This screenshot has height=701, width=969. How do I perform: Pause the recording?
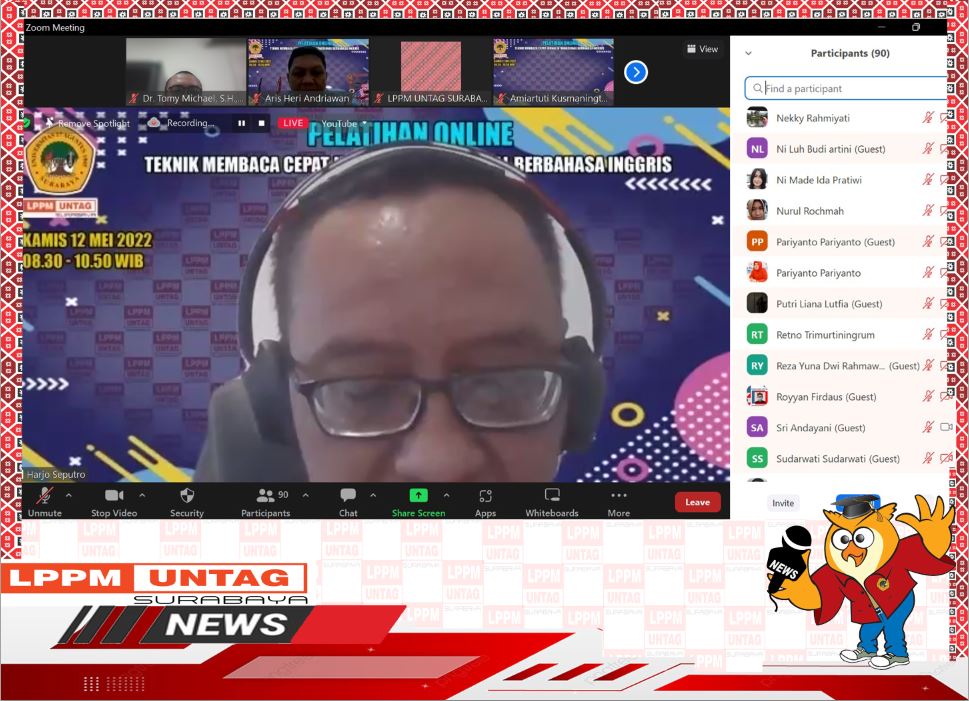(242, 123)
